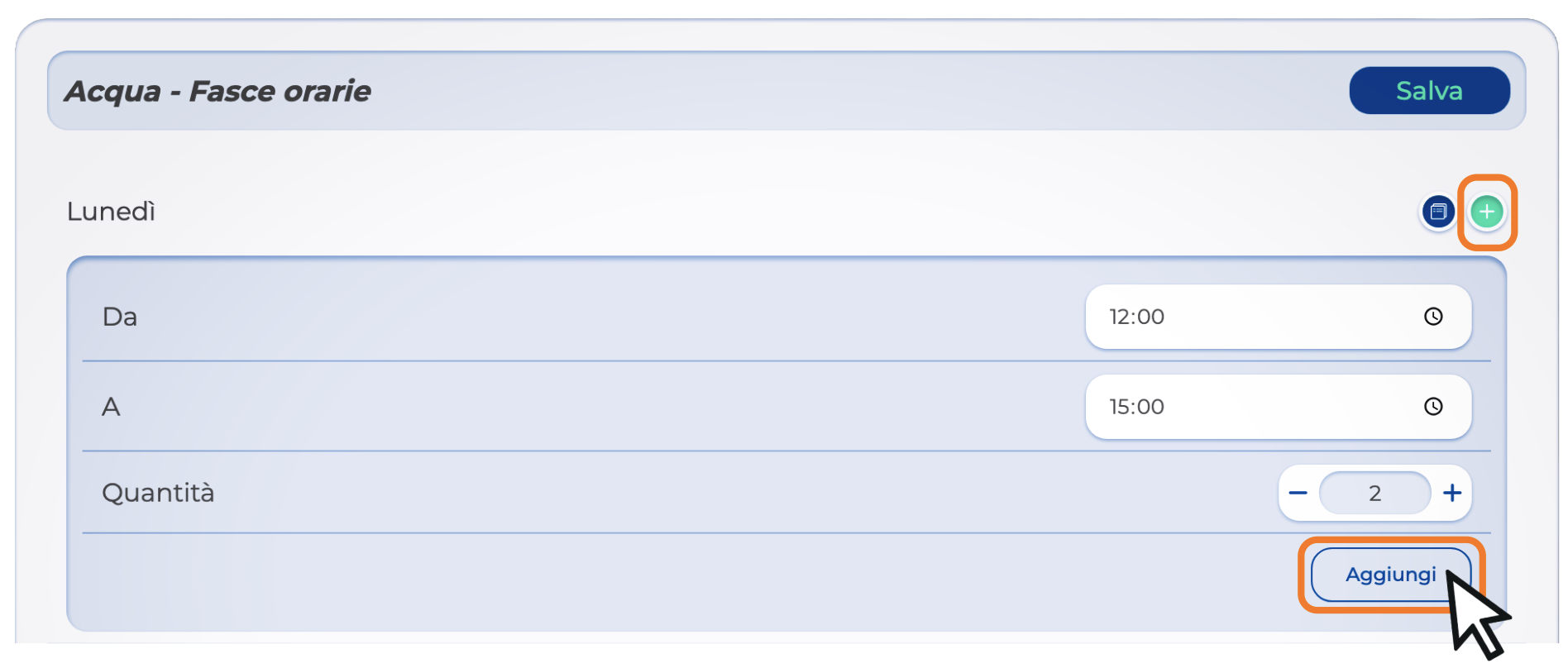The width and height of the screenshot is (1568, 668).
Task: Click the Acqua - Fasce orarie title
Action: coord(218,91)
